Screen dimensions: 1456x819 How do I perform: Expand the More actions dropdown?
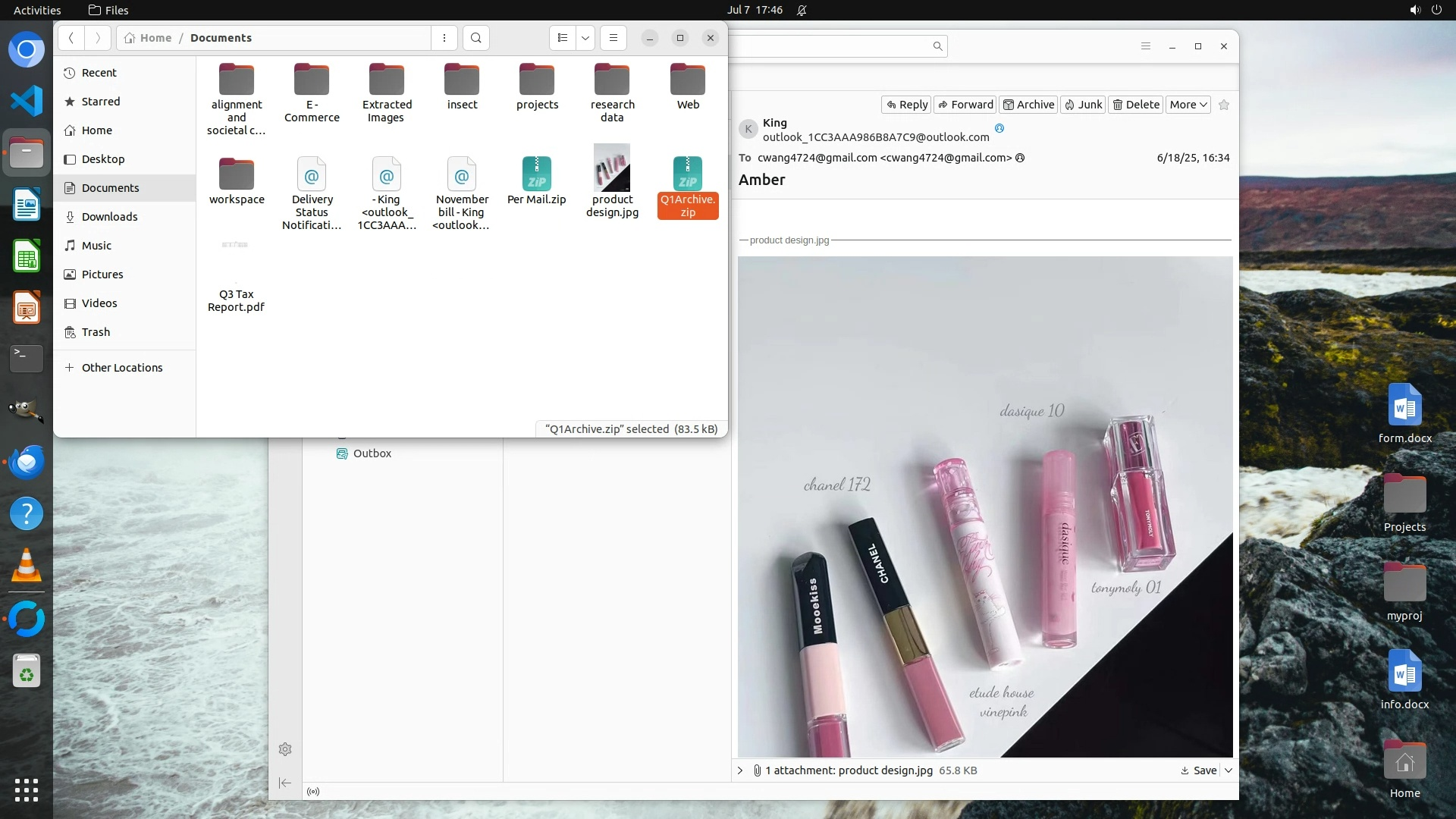click(x=1188, y=105)
